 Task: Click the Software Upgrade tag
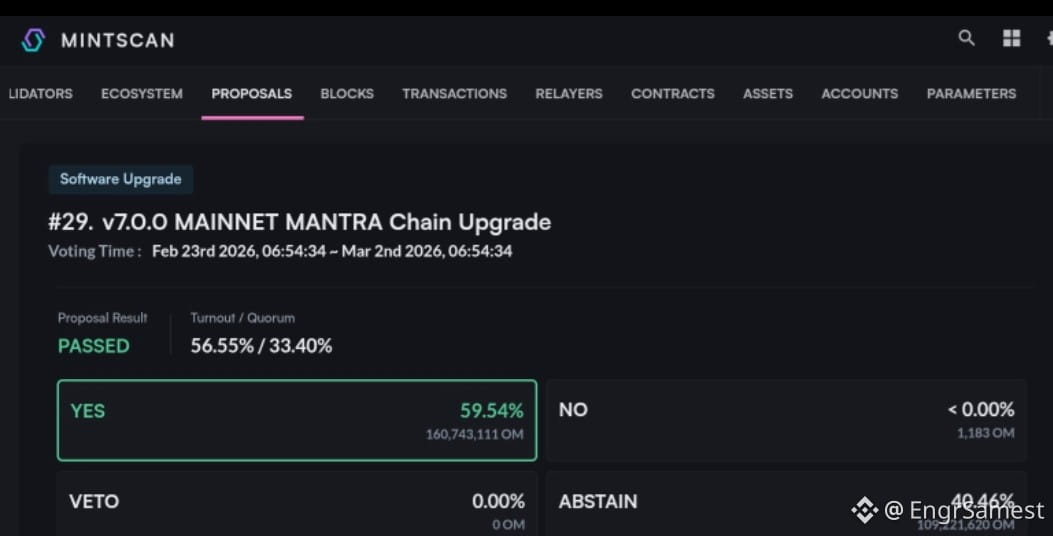pyautogui.click(x=121, y=179)
